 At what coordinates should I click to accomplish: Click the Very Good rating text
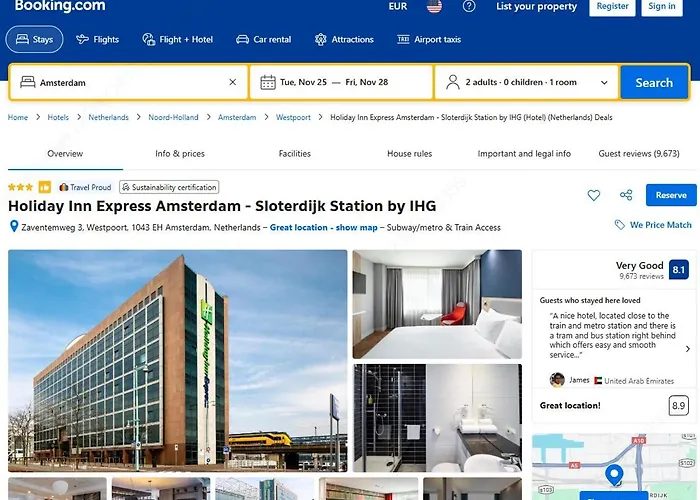tap(639, 266)
